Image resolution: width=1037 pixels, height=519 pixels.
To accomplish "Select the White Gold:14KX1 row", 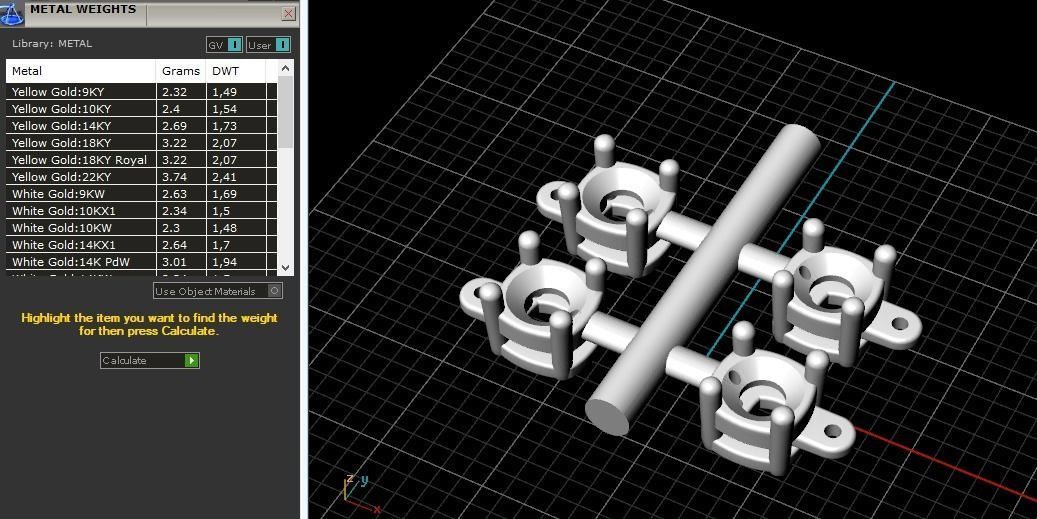I will click(x=142, y=245).
